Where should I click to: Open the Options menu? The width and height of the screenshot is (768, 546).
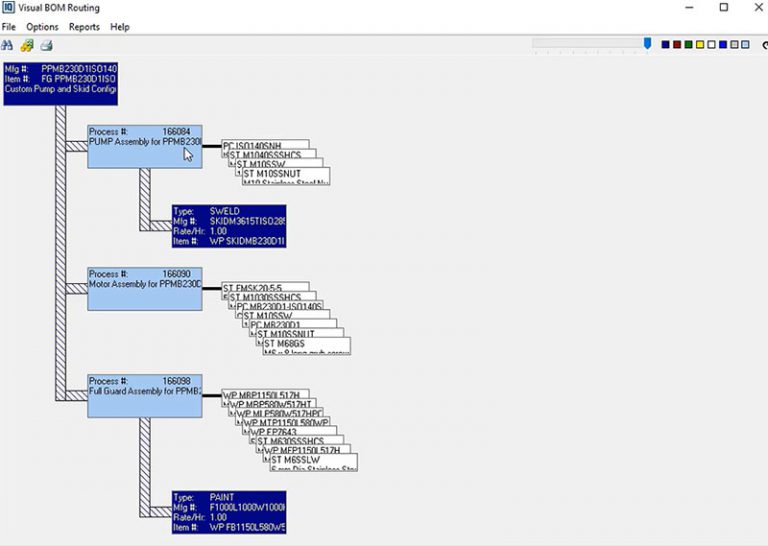[42, 27]
